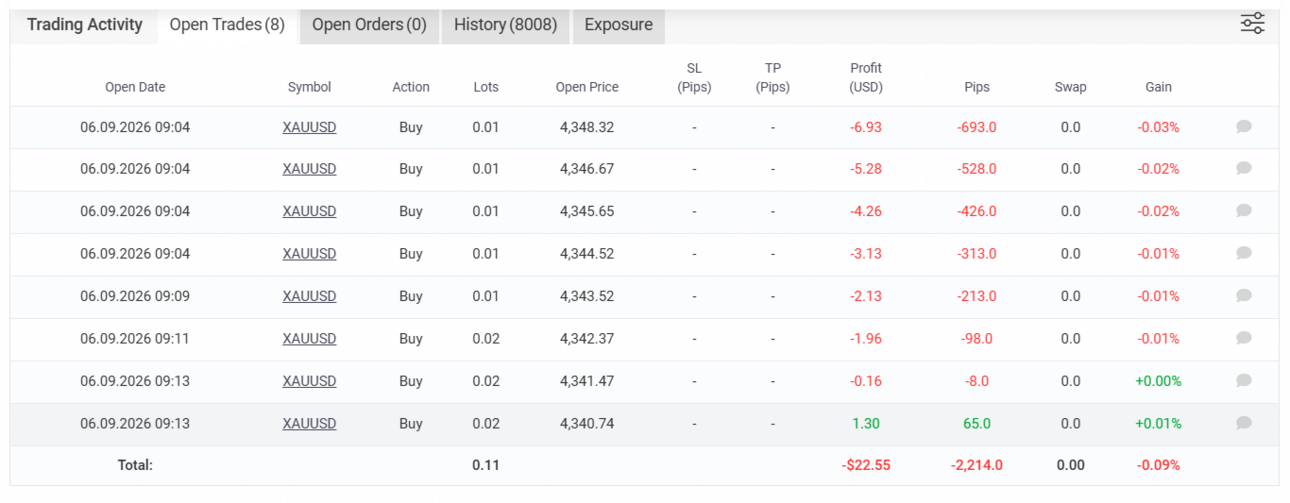Open comment icon for the 4,348.32 trade
Image resolution: width=1290 pixels, height=503 pixels.
coord(1244,126)
